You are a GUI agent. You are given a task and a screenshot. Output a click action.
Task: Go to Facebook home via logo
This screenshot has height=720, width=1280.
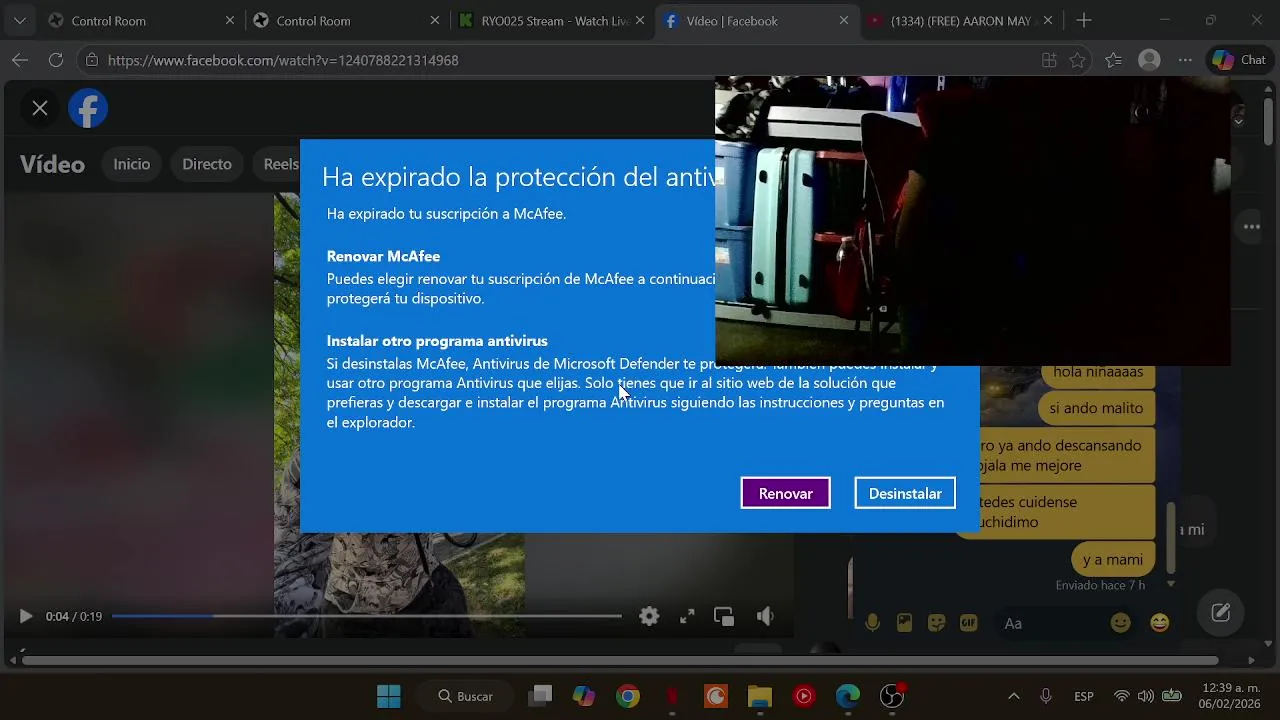[x=88, y=108]
